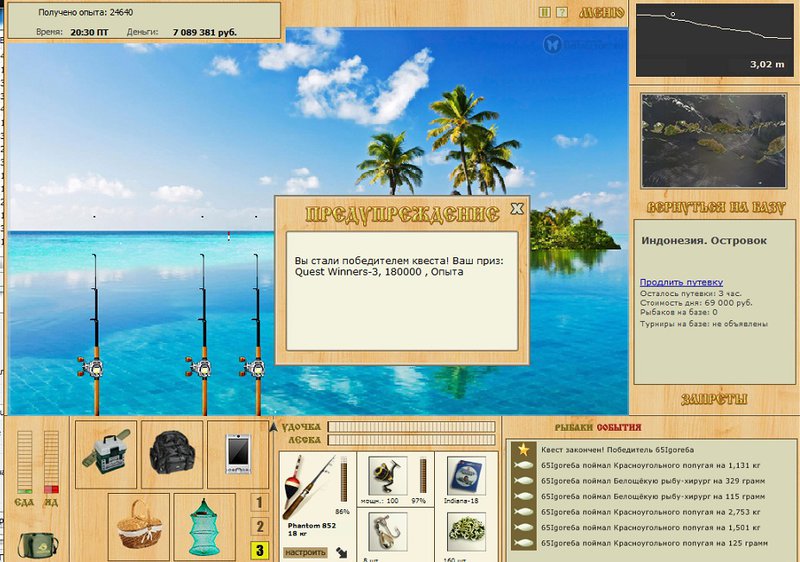Select the catch entry of 2,753 кг
The height and width of the screenshot is (562, 800).
(x=651, y=512)
